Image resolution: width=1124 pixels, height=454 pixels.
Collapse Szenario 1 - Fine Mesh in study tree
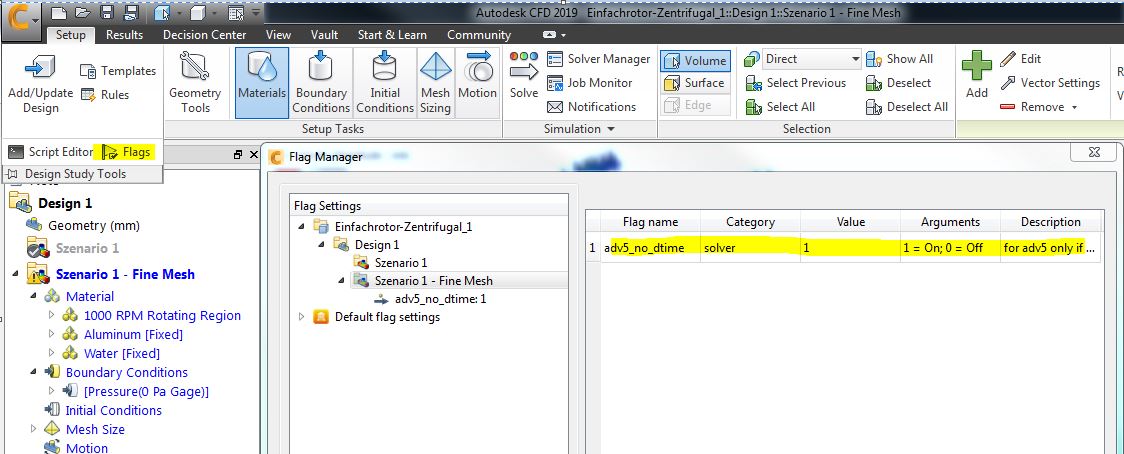pos(15,274)
